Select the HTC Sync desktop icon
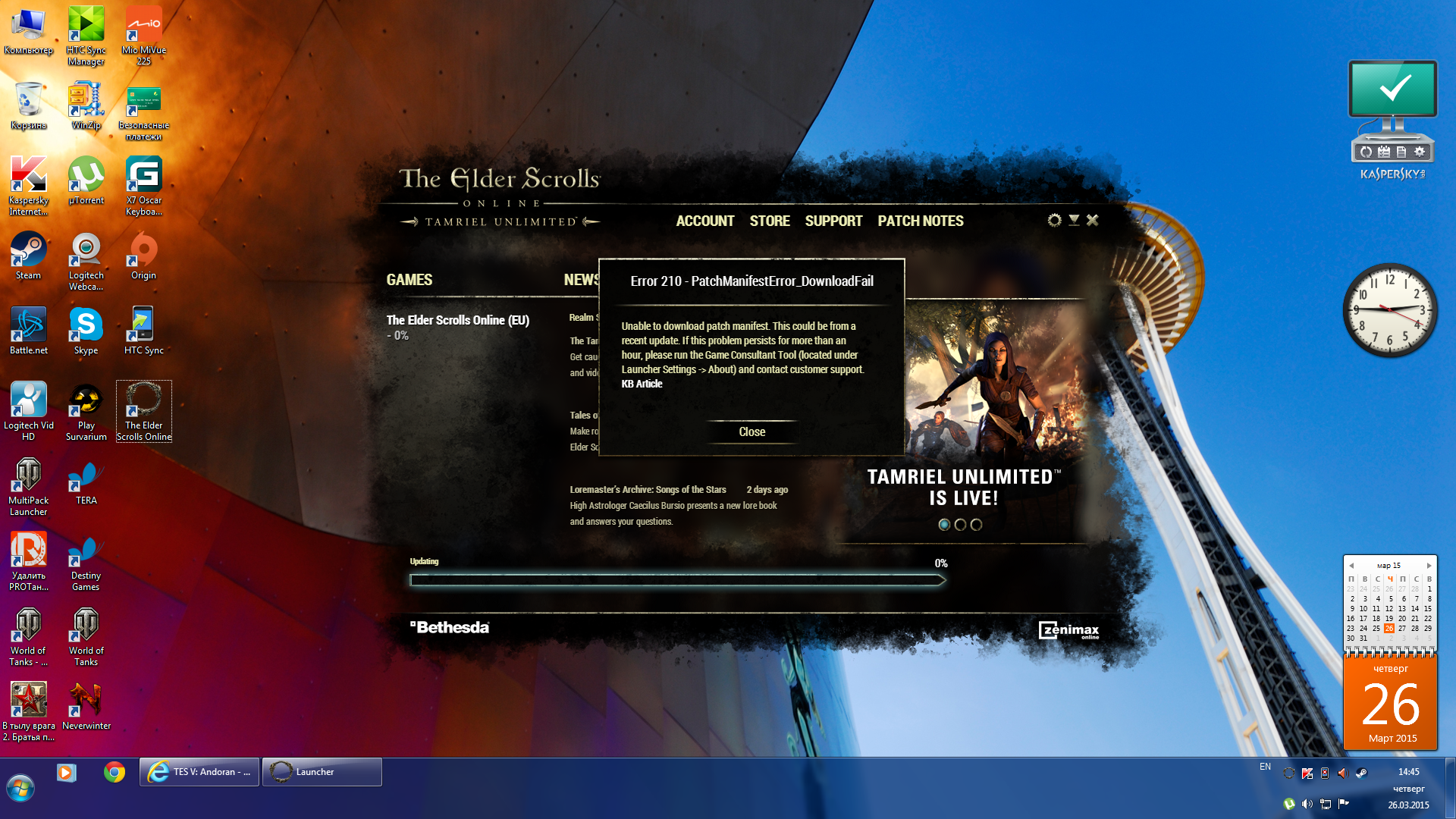The width and height of the screenshot is (1456, 819). click(x=144, y=331)
